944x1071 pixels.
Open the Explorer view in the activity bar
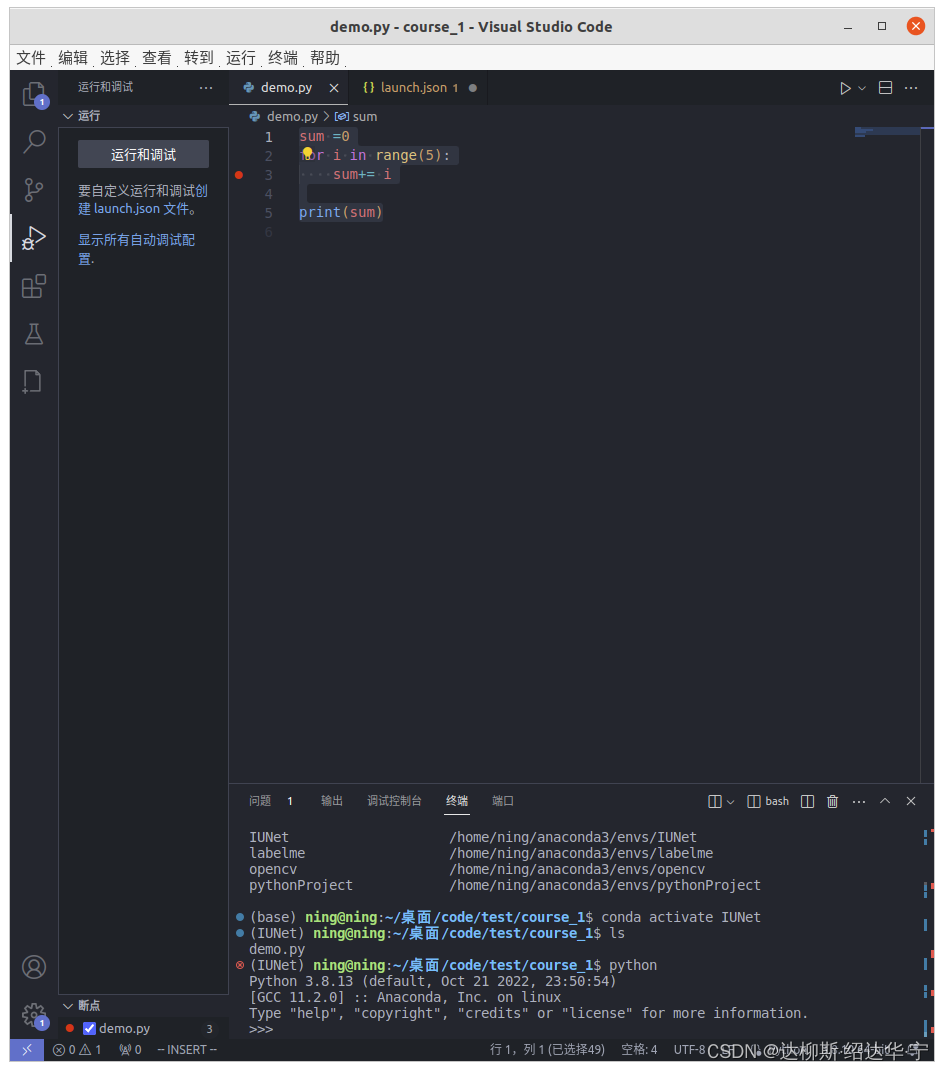34,92
